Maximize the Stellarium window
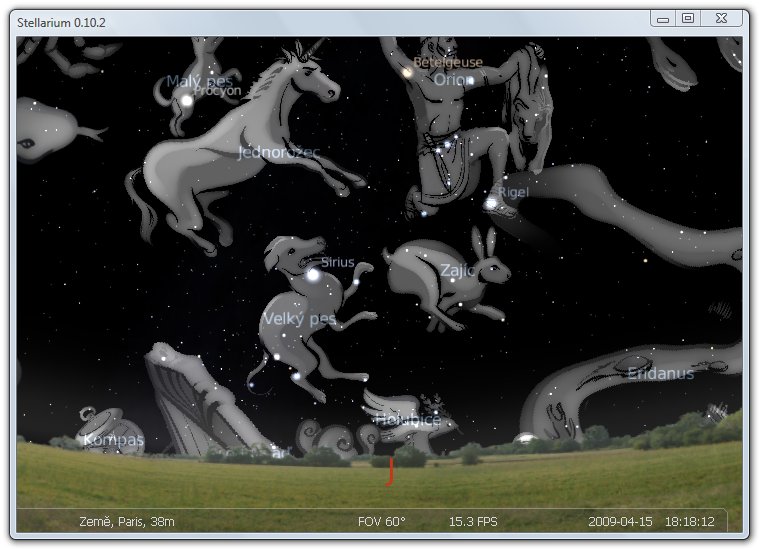The height and width of the screenshot is (549, 759). click(688, 18)
